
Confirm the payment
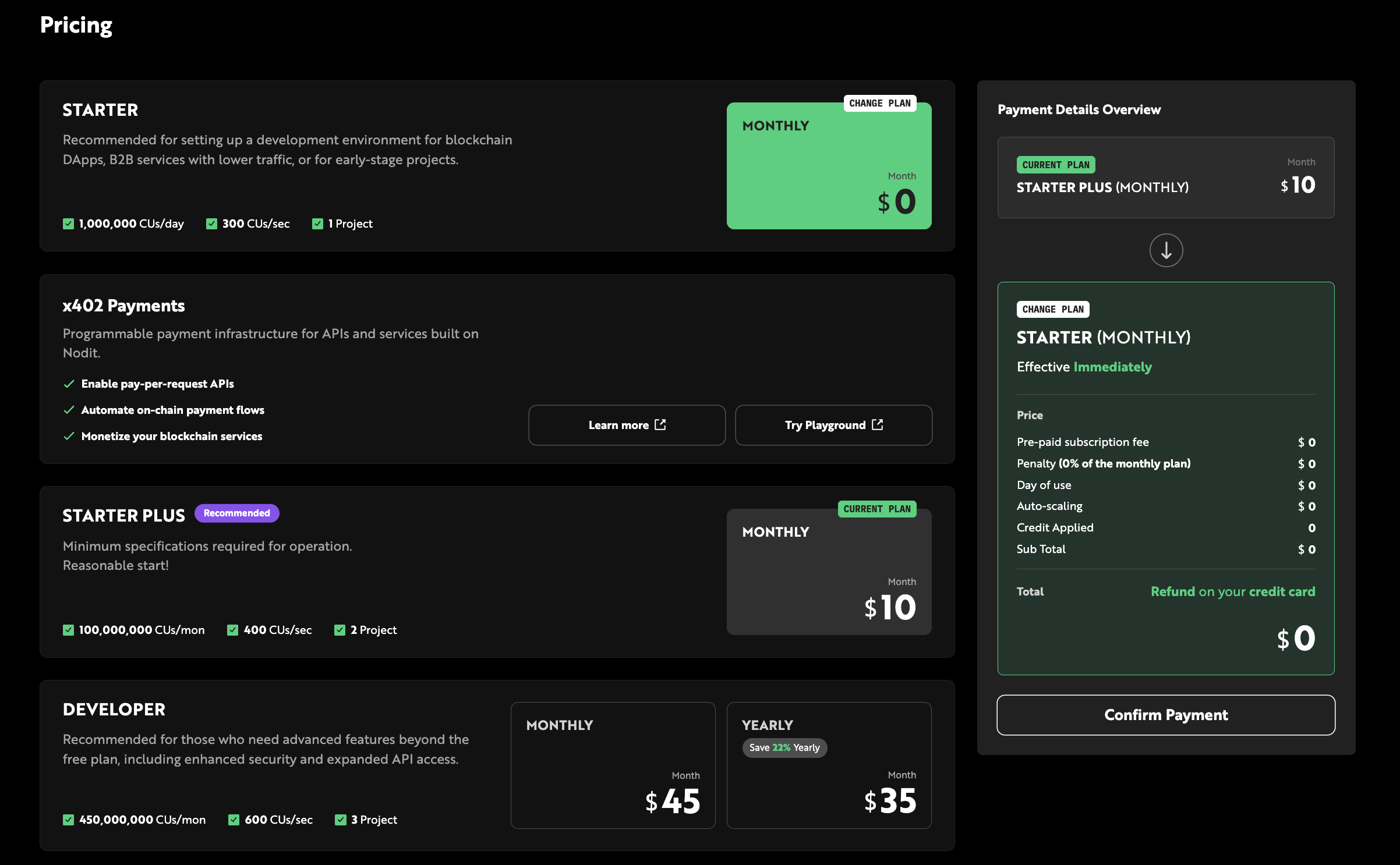pyautogui.click(x=1166, y=715)
